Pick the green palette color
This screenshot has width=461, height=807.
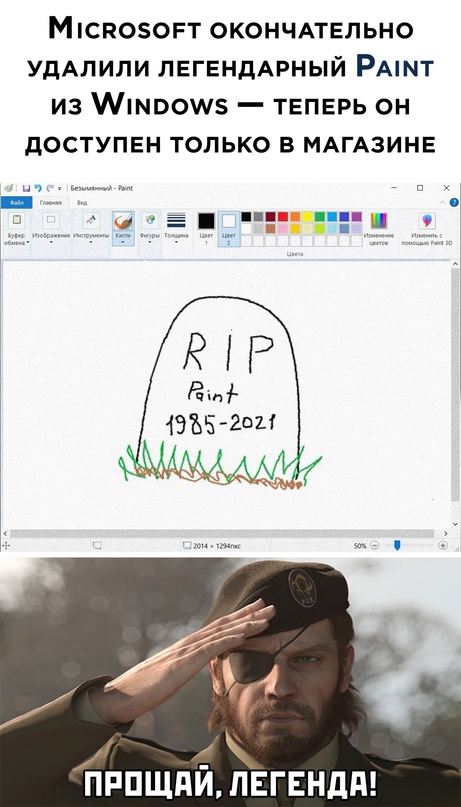pos(320,217)
